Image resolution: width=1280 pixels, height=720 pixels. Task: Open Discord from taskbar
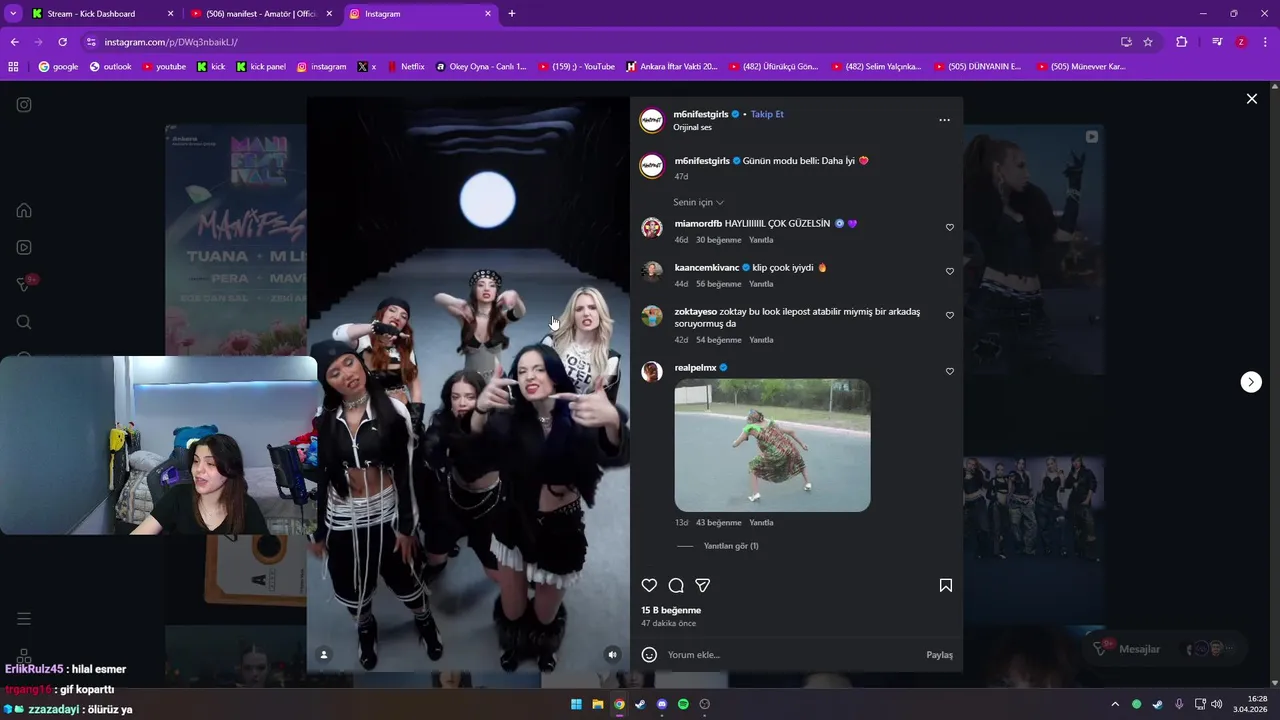pyautogui.click(x=662, y=704)
